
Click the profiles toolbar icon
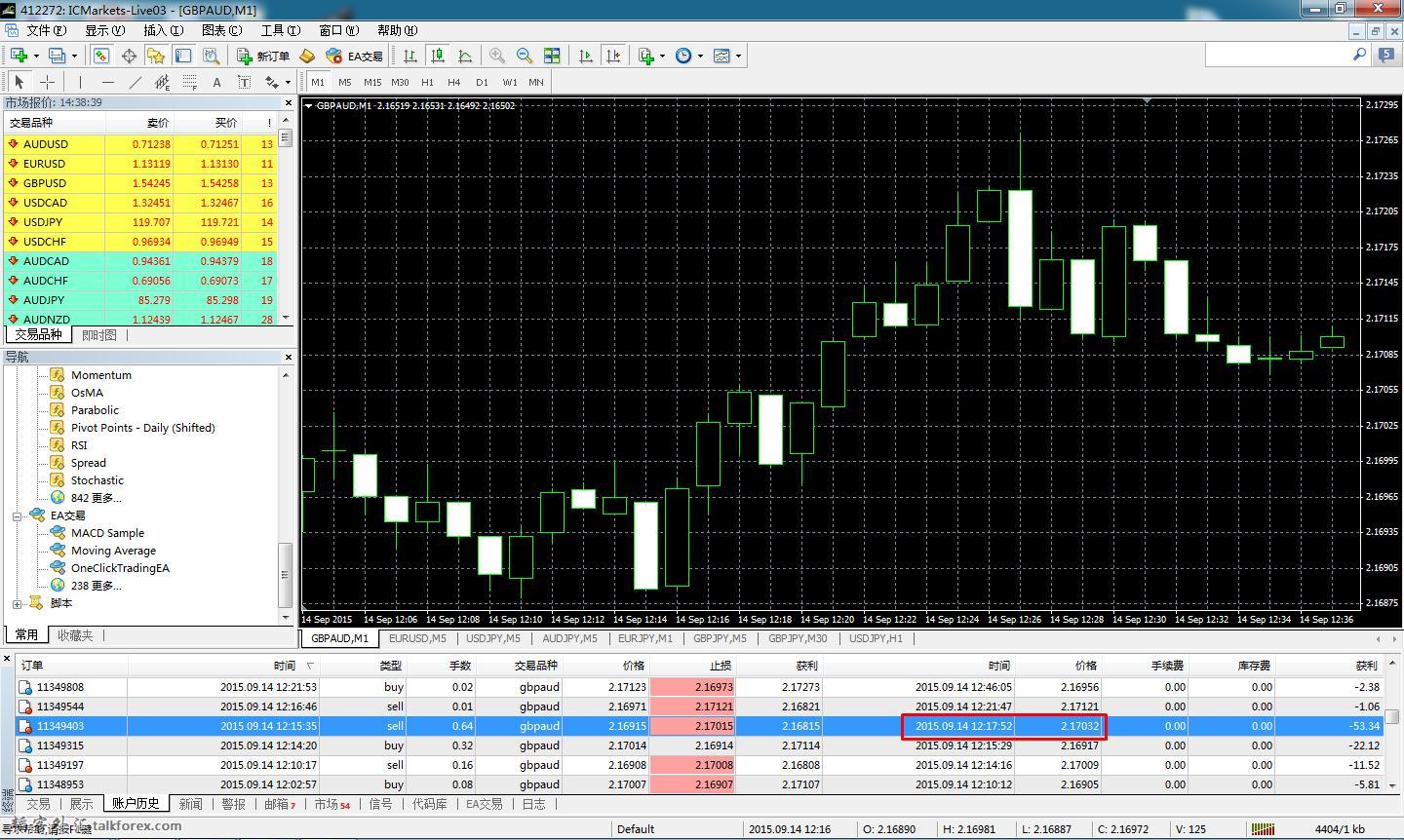[58, 56]
